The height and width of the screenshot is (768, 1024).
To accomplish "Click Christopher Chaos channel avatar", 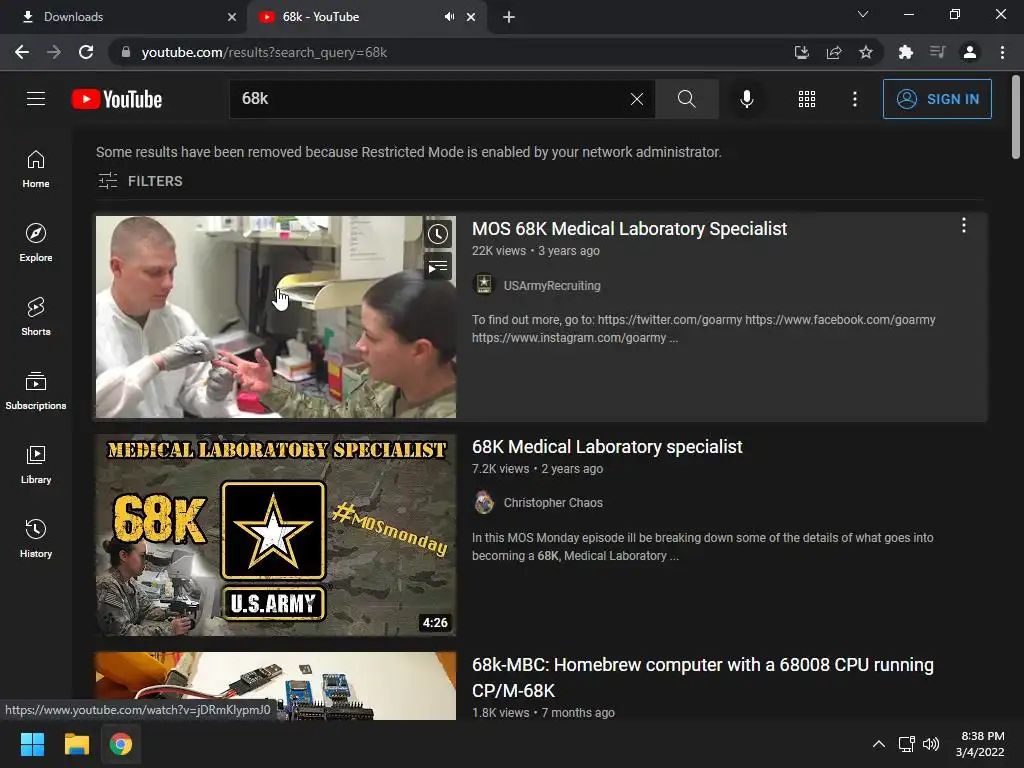I will (484, 502).
